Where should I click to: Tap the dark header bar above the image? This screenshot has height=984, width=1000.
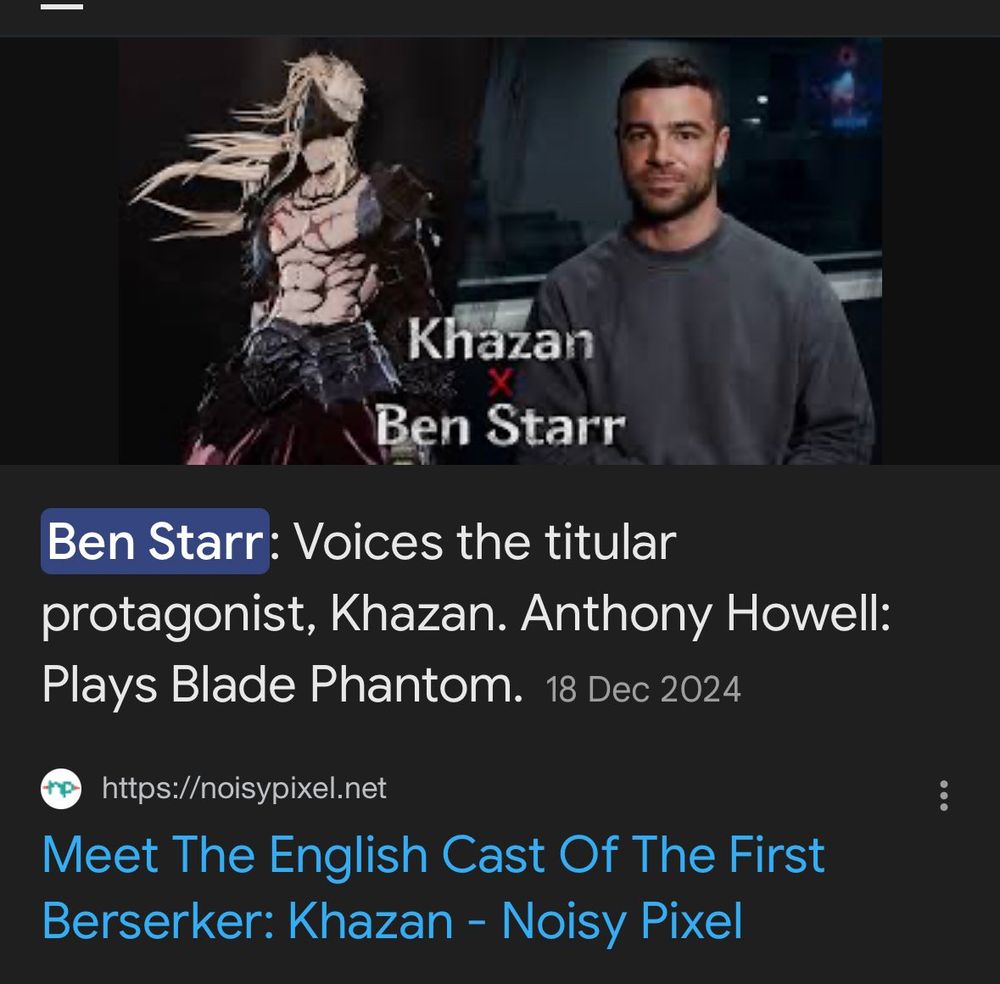pyautogui.click(x=500, y=18)
